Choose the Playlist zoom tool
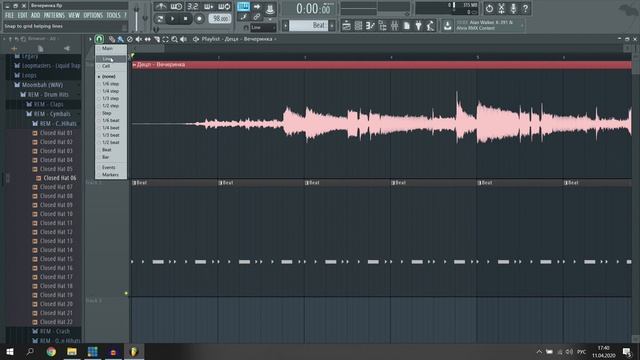The height and width of the screenshot is (360, 640). point(174,39)
